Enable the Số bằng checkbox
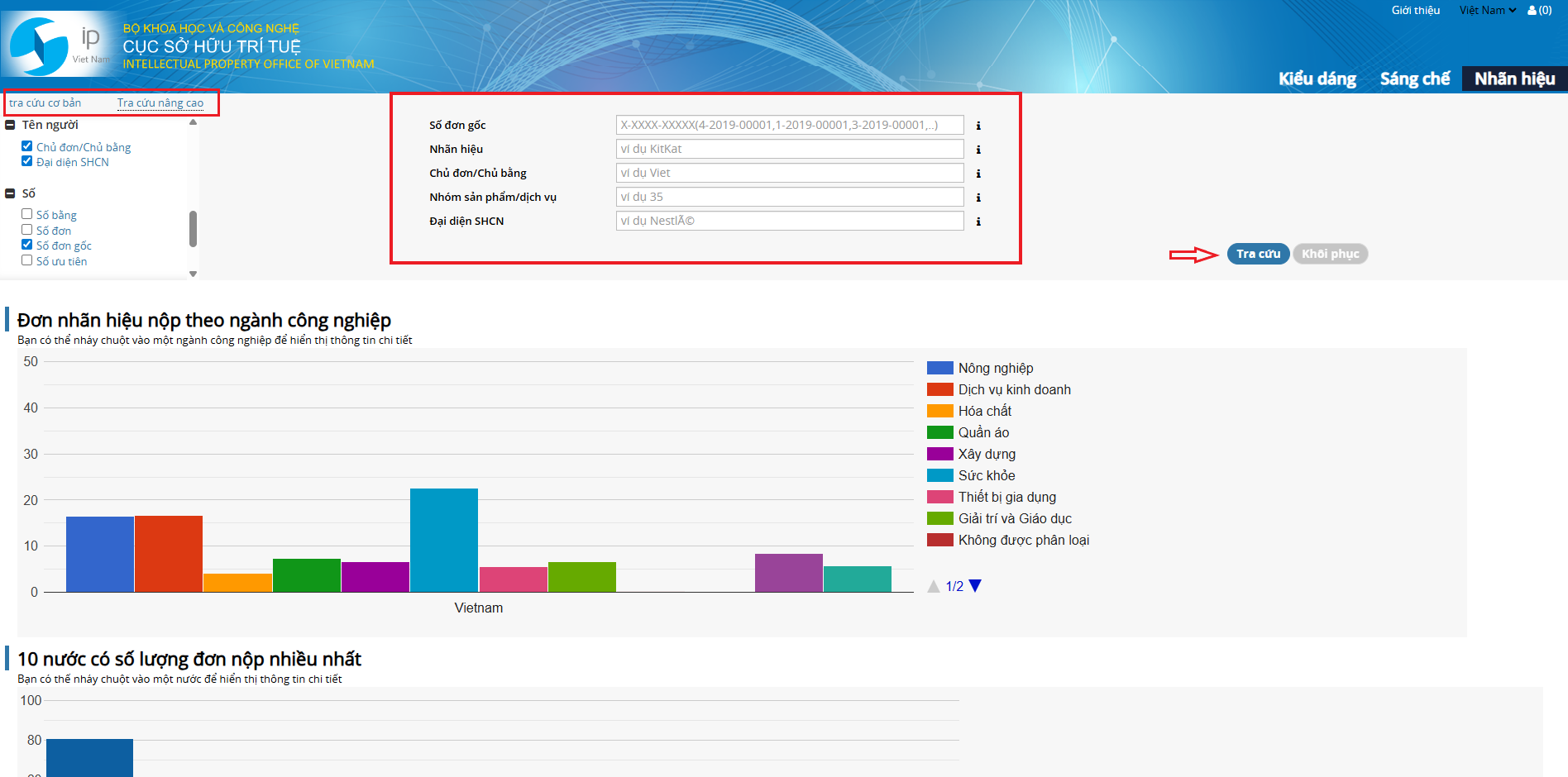The width and height of the screenshot is (1568, 777). (x=27, y=214)
